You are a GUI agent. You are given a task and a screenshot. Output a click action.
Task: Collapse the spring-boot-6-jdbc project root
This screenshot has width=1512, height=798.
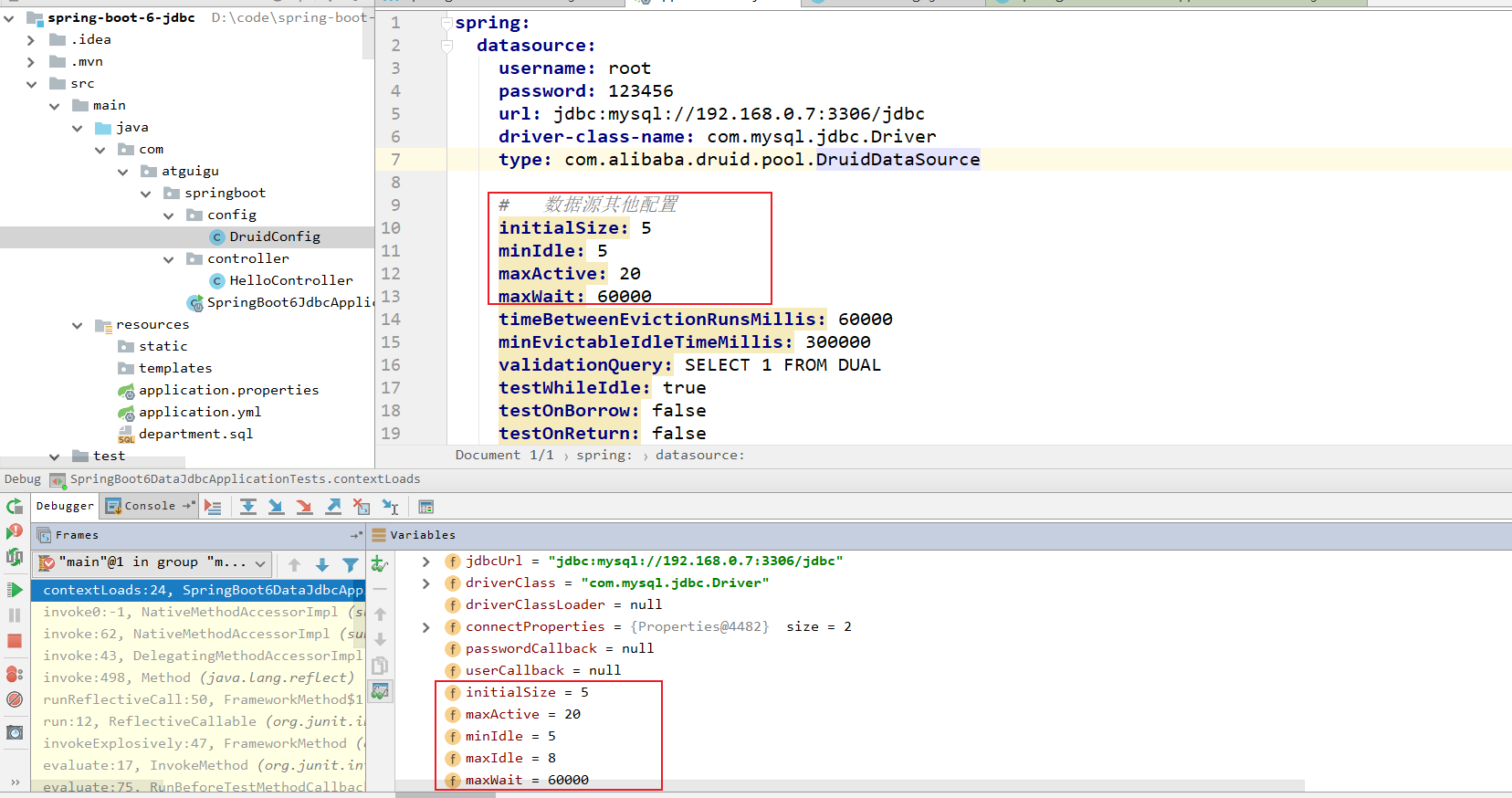coord(8,17)
